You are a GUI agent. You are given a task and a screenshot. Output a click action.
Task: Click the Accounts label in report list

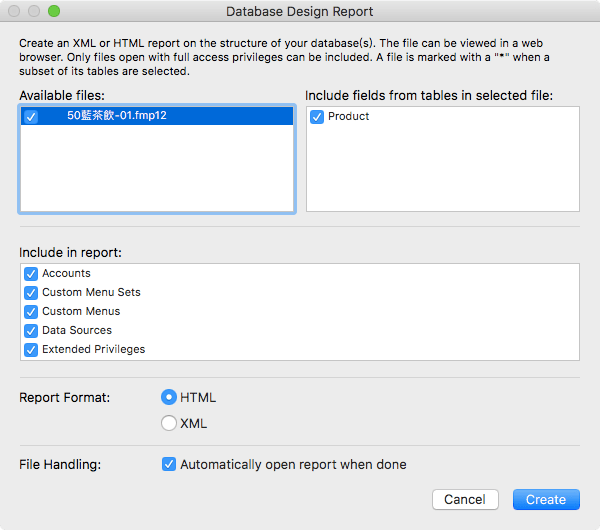66,274
